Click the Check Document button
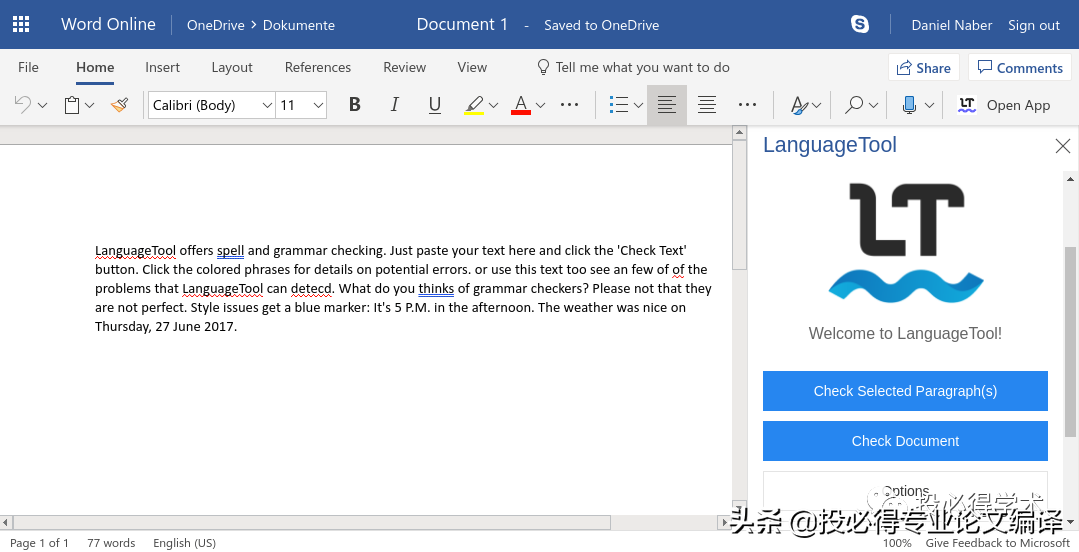 [x=905, y=441]
